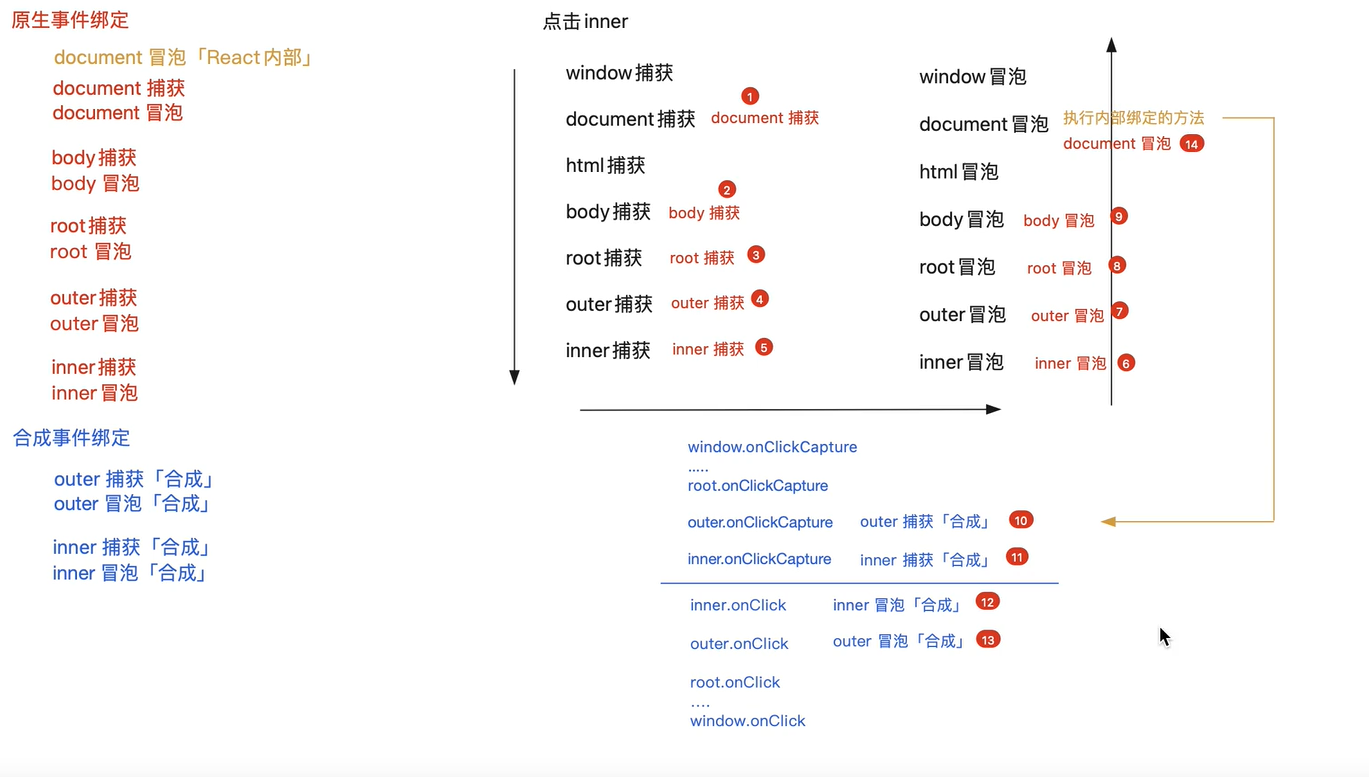
Task: Click the small red 'body 冒泡' annotation beside black 'body冒泡'
Action: click(1059, 220)
